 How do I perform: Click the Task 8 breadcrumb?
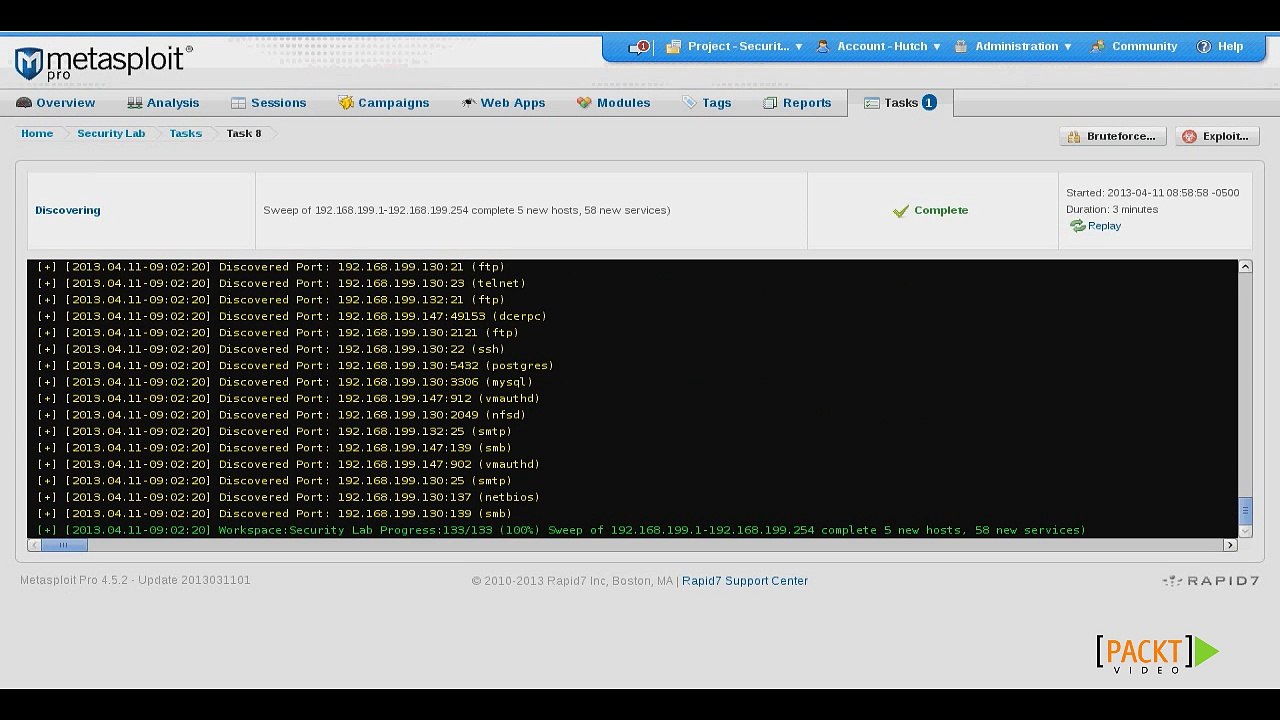[x=244, y=134]
